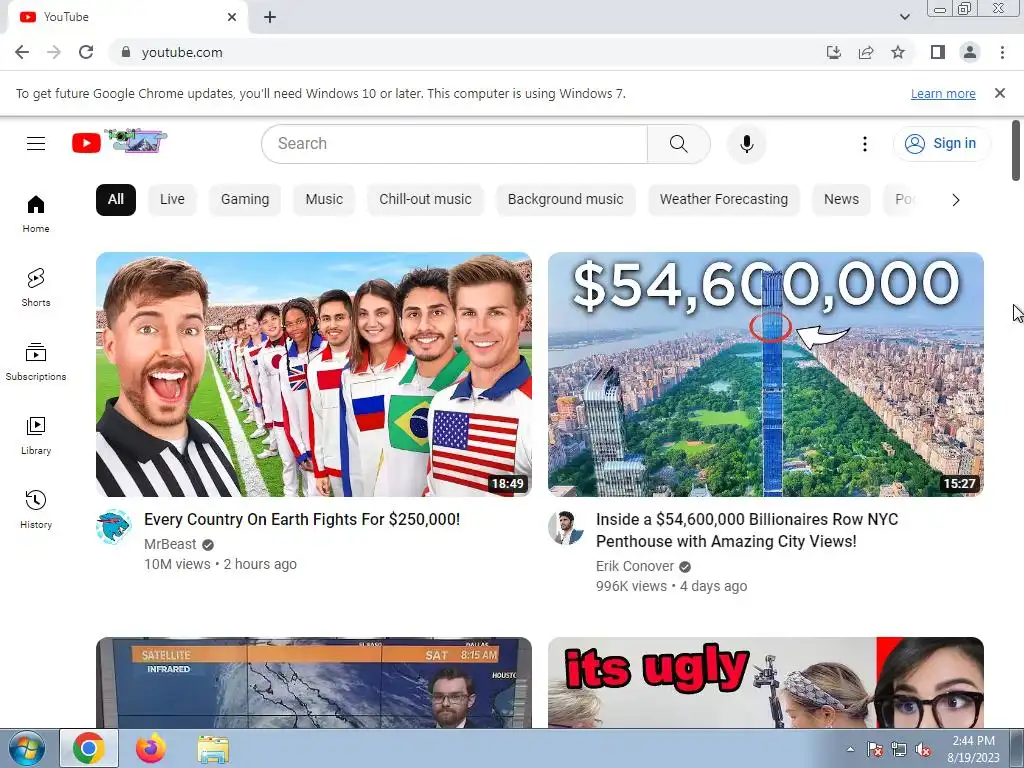Open Erik Conover channel avatar

pyautogui.click(x=566, y=526)
